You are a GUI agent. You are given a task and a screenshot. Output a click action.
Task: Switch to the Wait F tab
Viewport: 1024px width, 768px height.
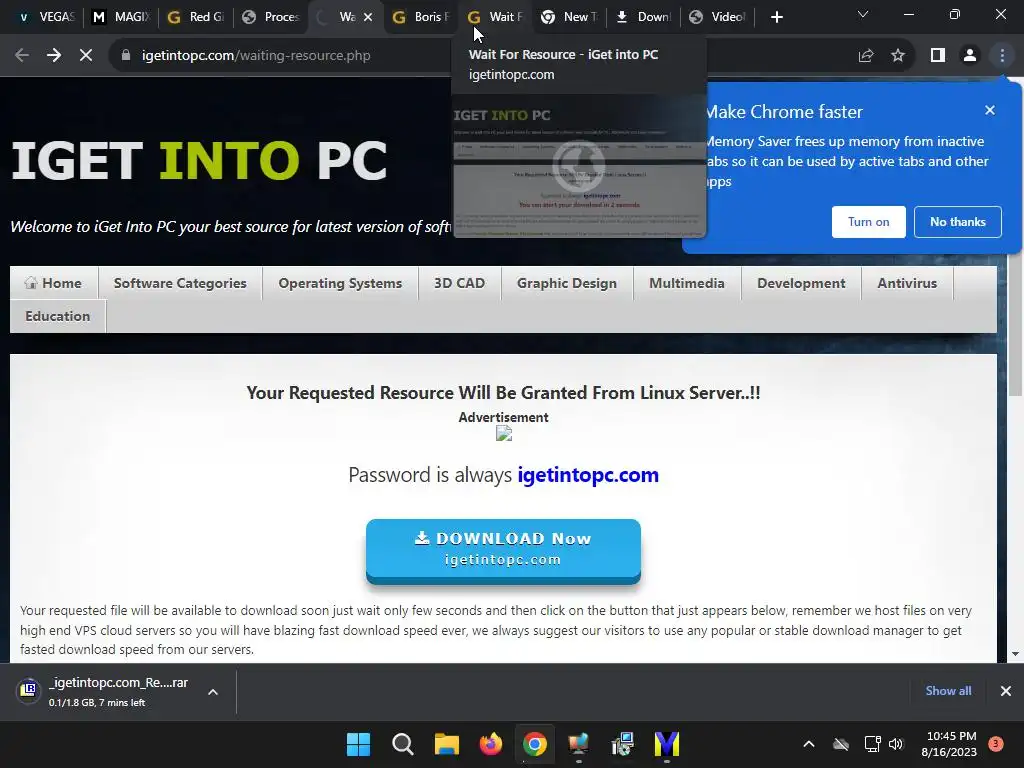click(x=496, y=17)
